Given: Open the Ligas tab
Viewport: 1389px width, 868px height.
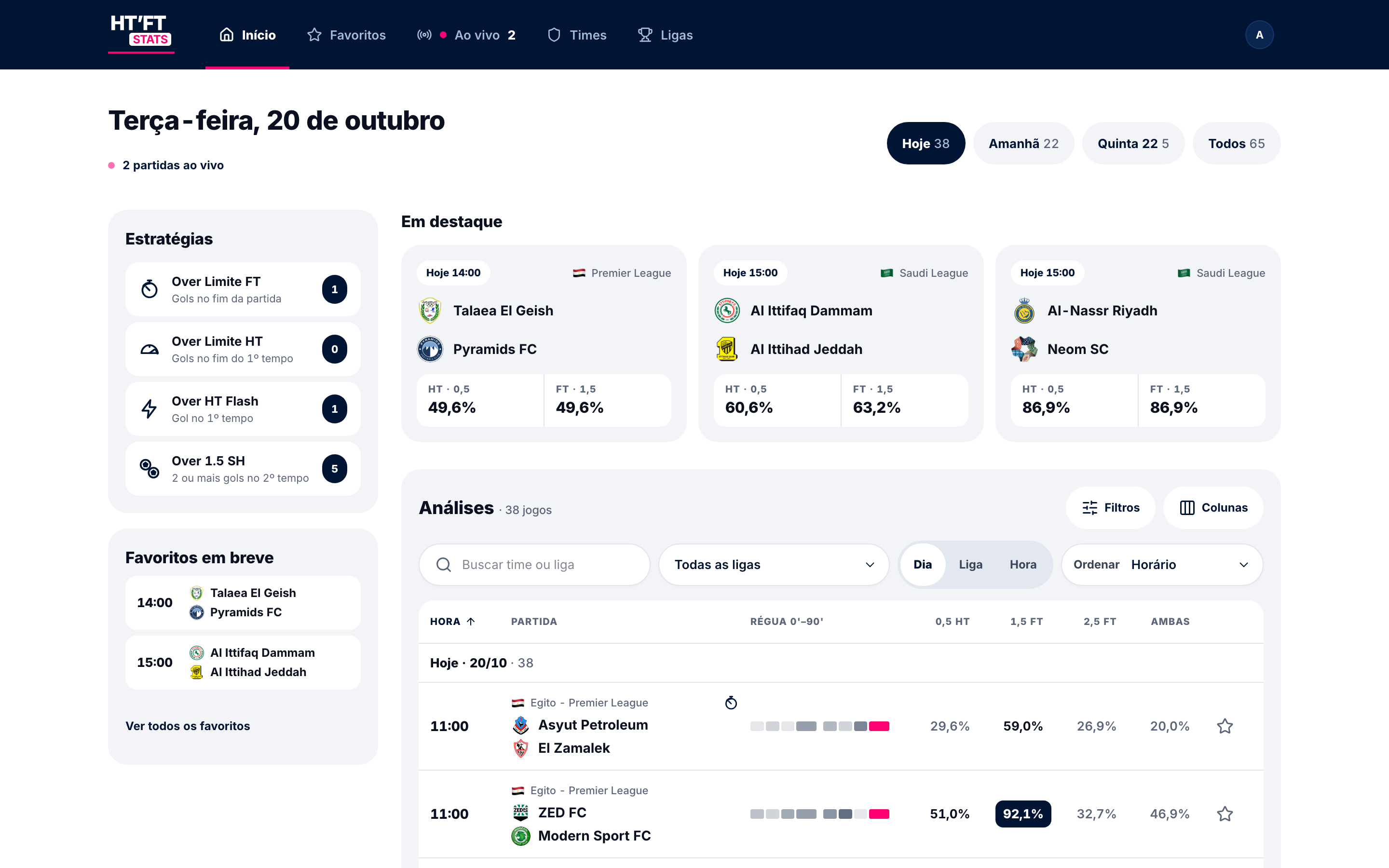Looking at the screenshot, I should (x=666, y=35).
